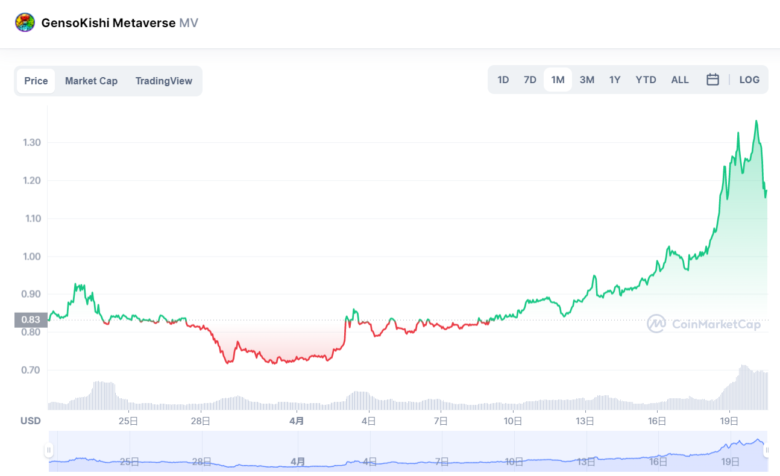Open the calendar date range picker
This screenshot has height=476, width=780.
pyautogui.click(x=712, y=80)
